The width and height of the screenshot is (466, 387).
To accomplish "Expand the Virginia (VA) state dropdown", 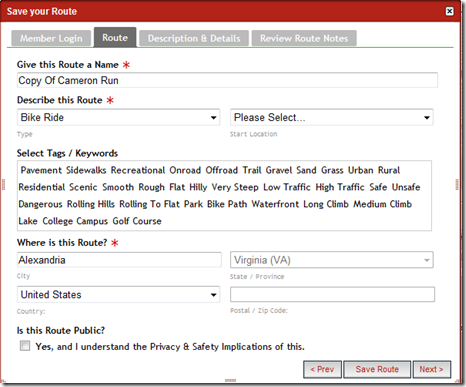I will [x=332, y=260].
